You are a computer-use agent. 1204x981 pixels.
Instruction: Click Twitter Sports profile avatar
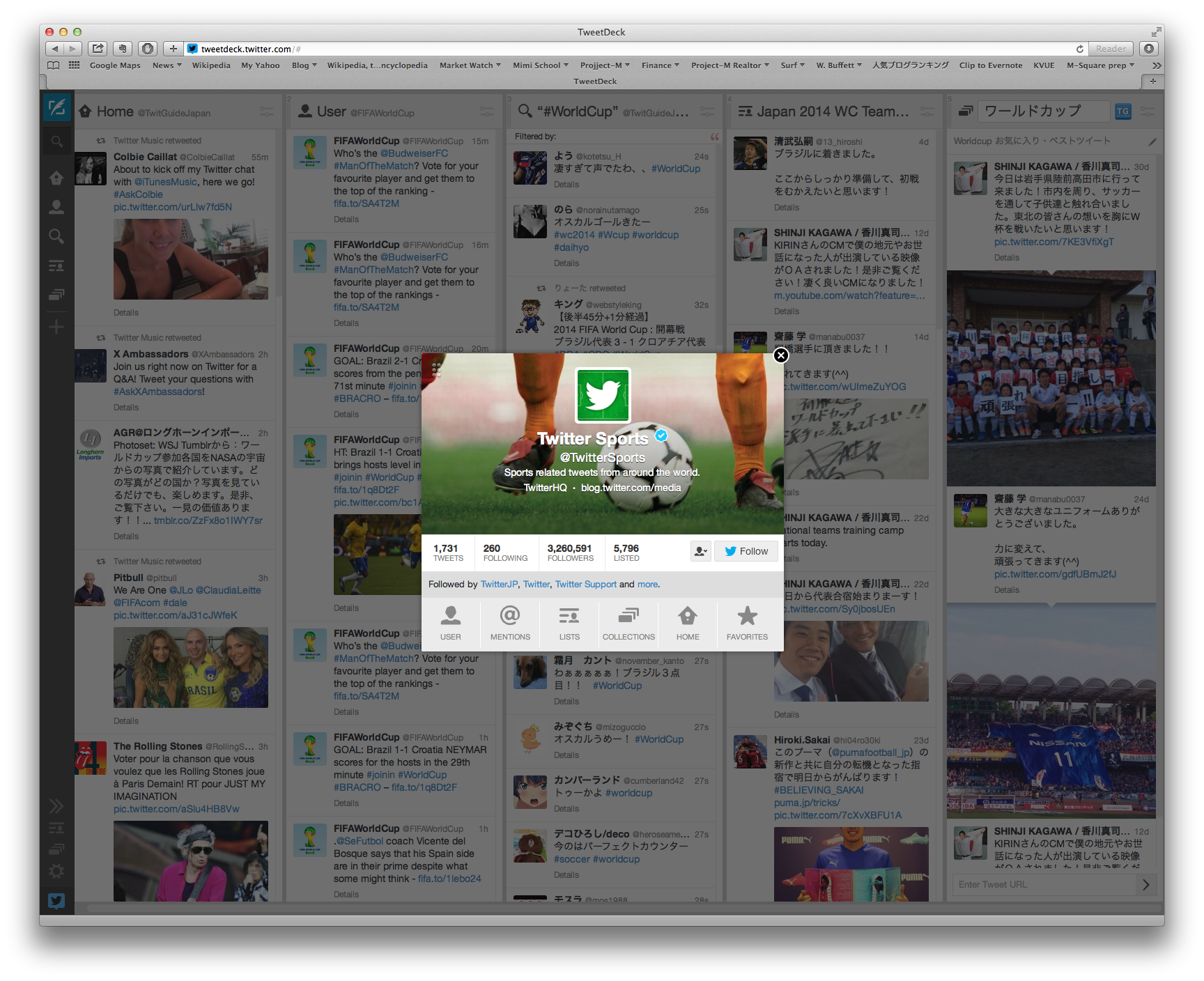coord(603,395)
